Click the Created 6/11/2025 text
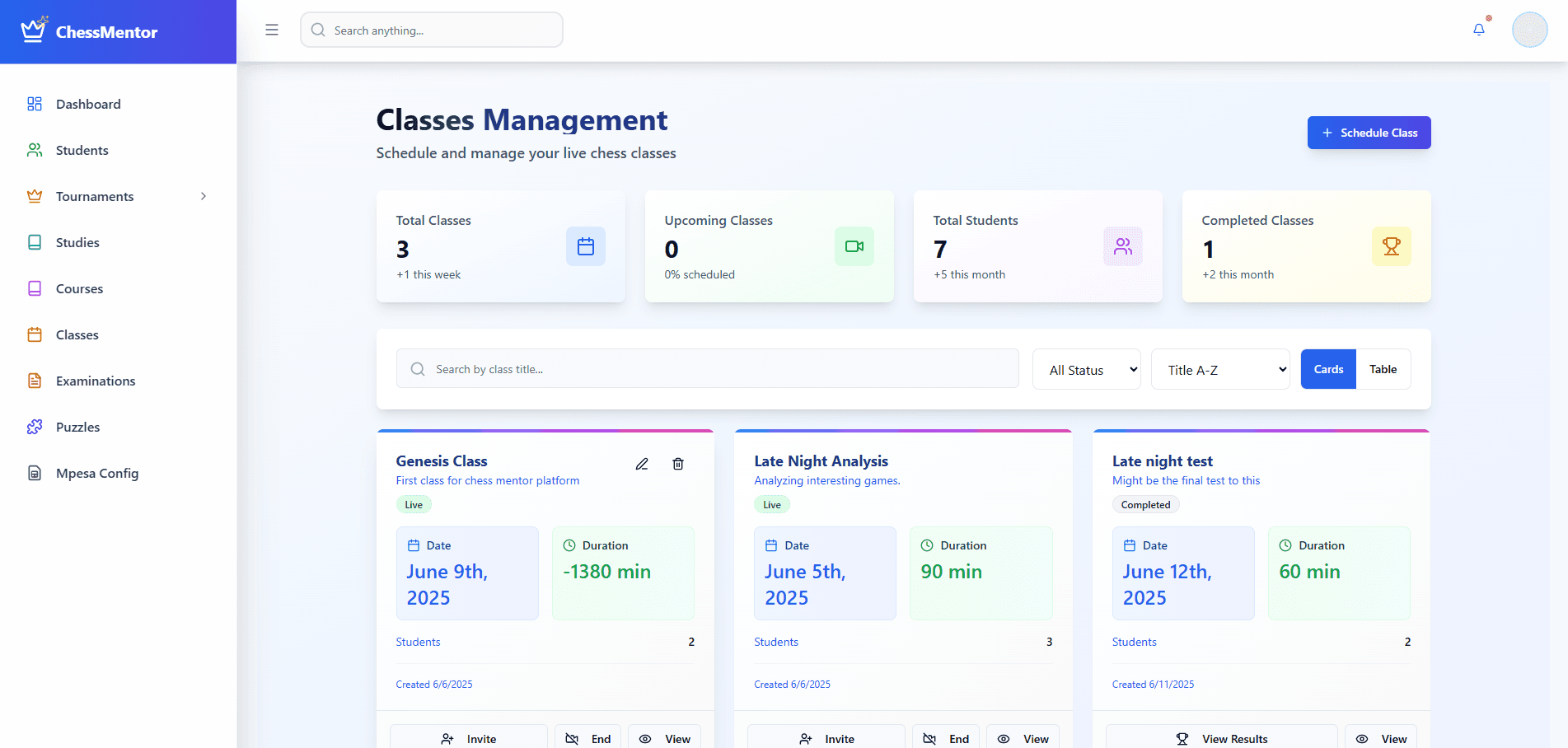This screenshot has height=748, width=1568. click(1153, 685)
